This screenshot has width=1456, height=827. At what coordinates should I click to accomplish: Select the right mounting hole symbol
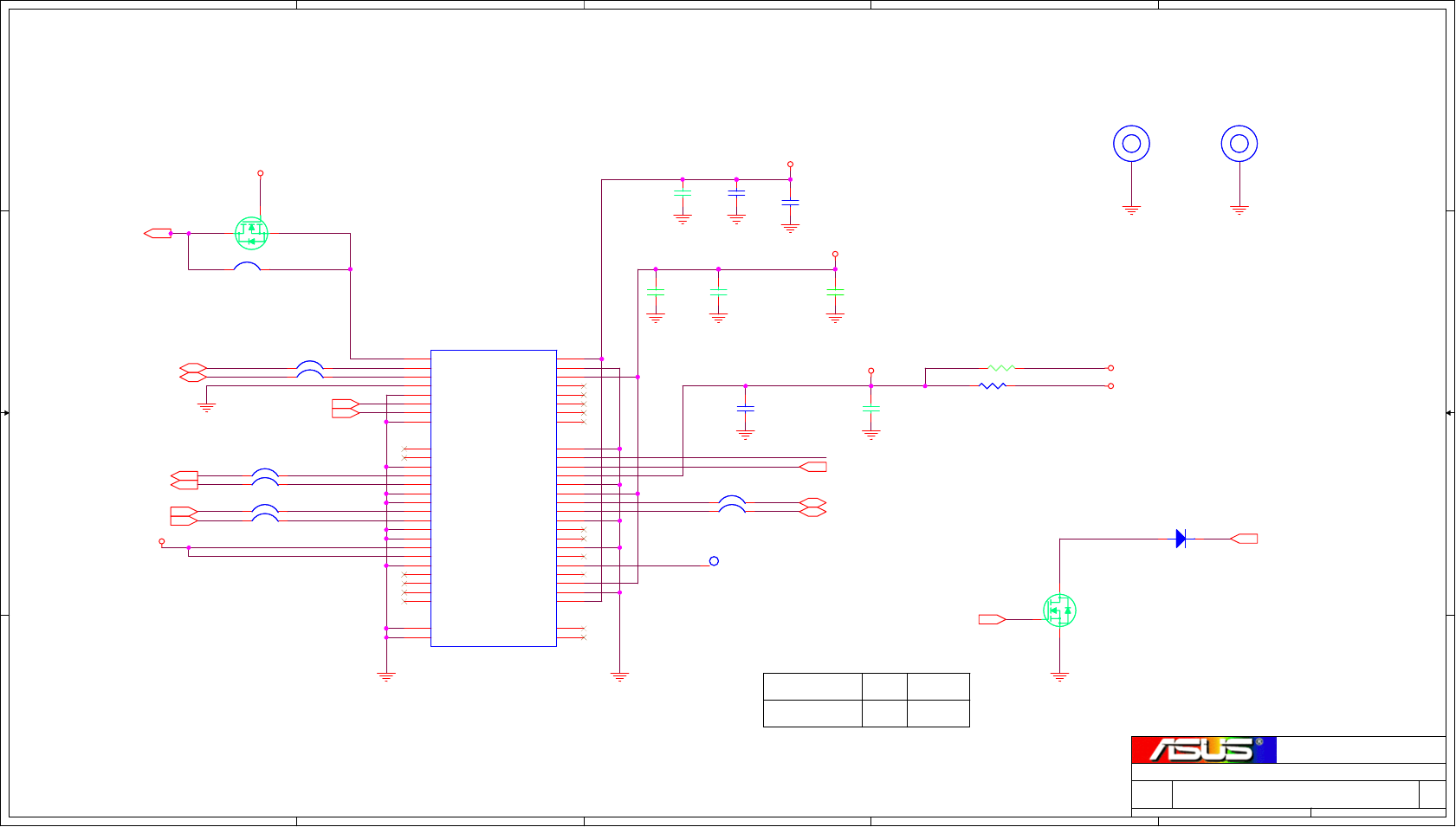coord(1239,144)
